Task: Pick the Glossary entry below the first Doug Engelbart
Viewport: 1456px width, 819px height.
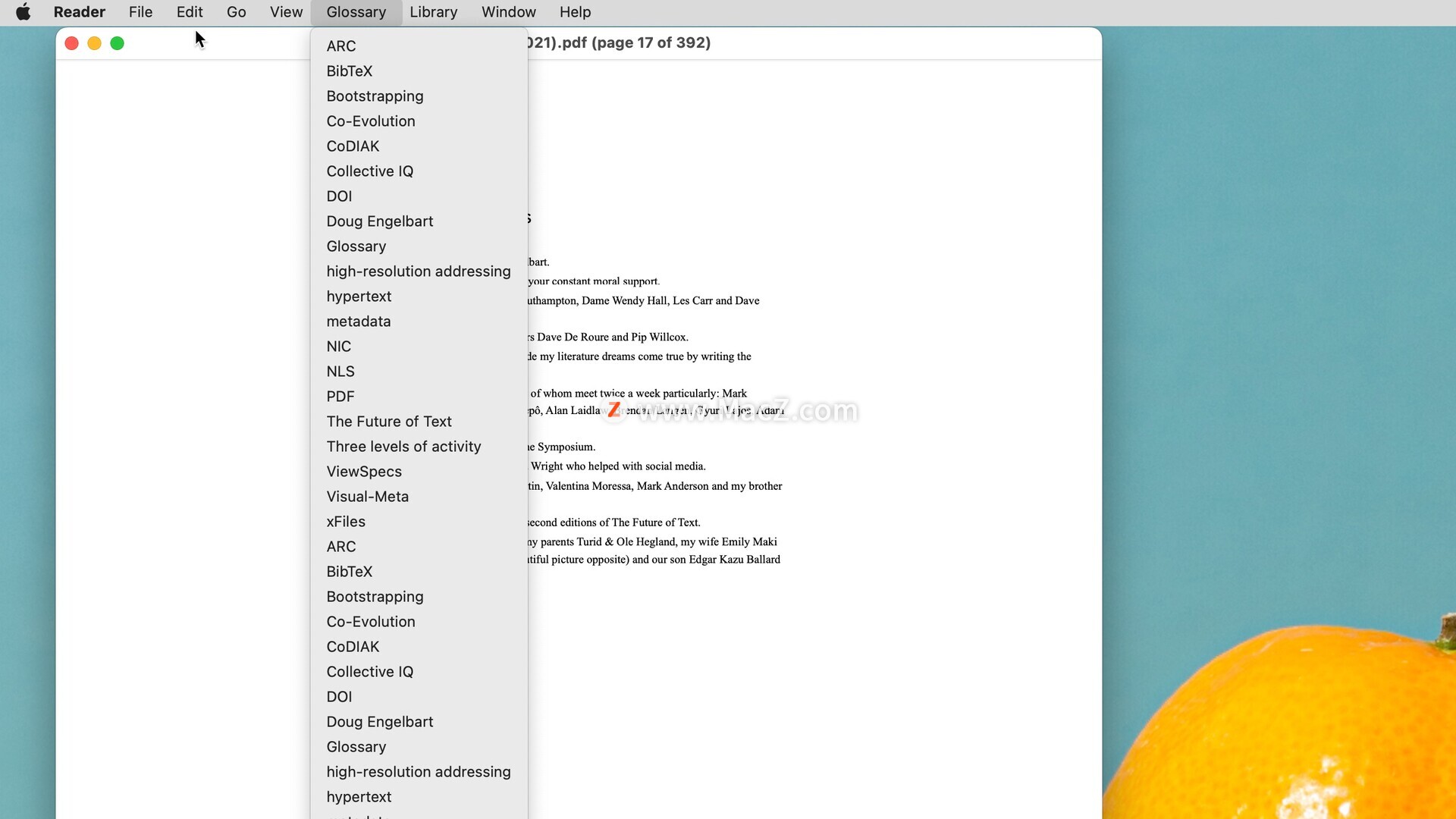Action: tap(419, 246)
